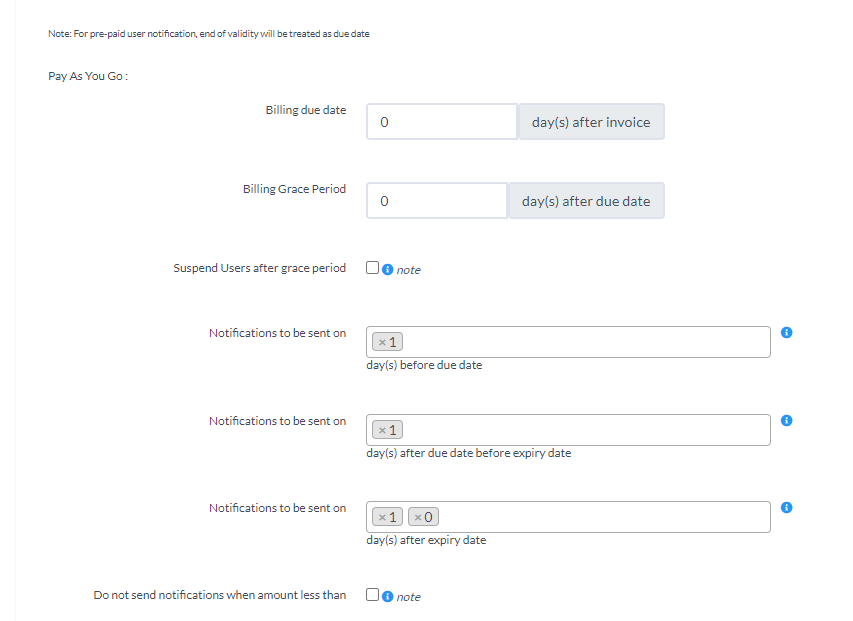853x621 pixels.
Task: Check Do not send notifications when amount less than
Action: click(x=372, y=594)
